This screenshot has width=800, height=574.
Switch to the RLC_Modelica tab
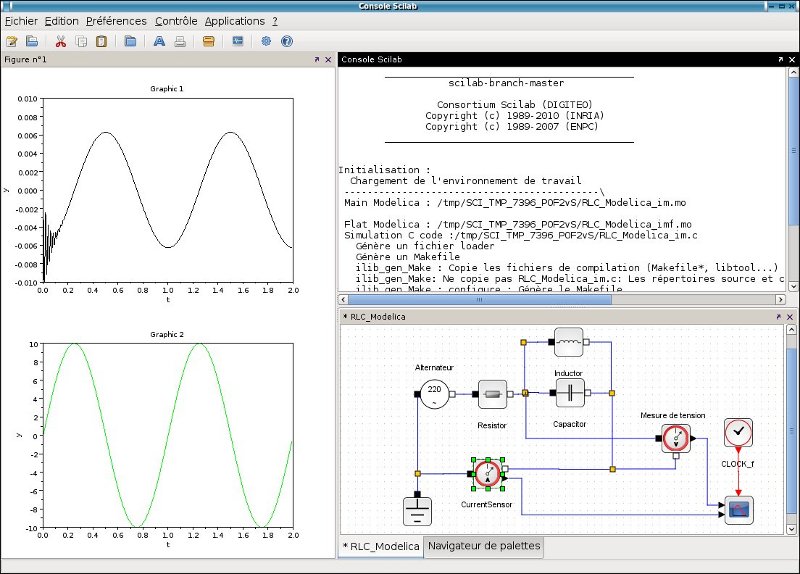[x=382, y=546]
